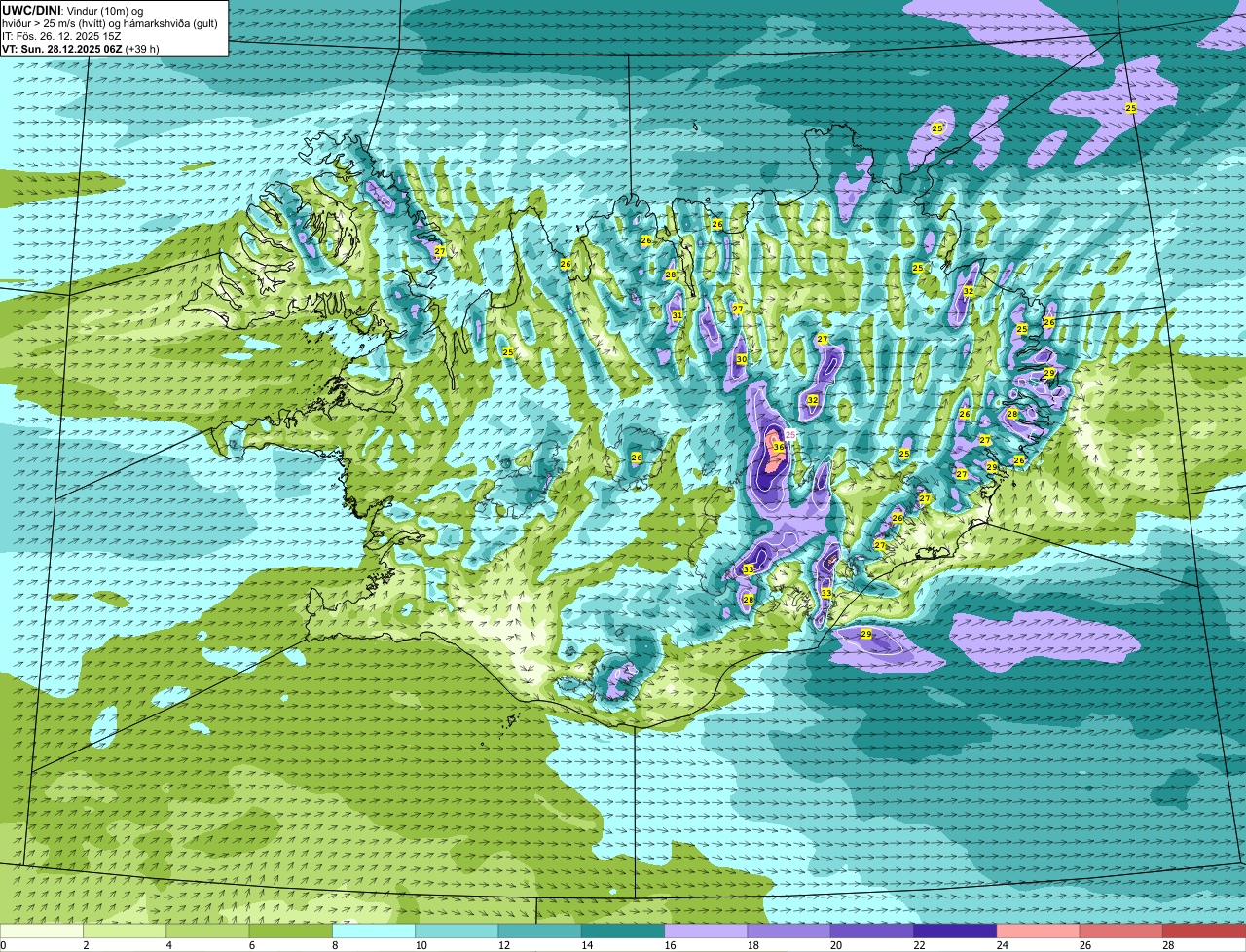The image size is (1246, 952).
Task: Click the 12–14 m/s teal legend segment
Action: coord(540,931)
